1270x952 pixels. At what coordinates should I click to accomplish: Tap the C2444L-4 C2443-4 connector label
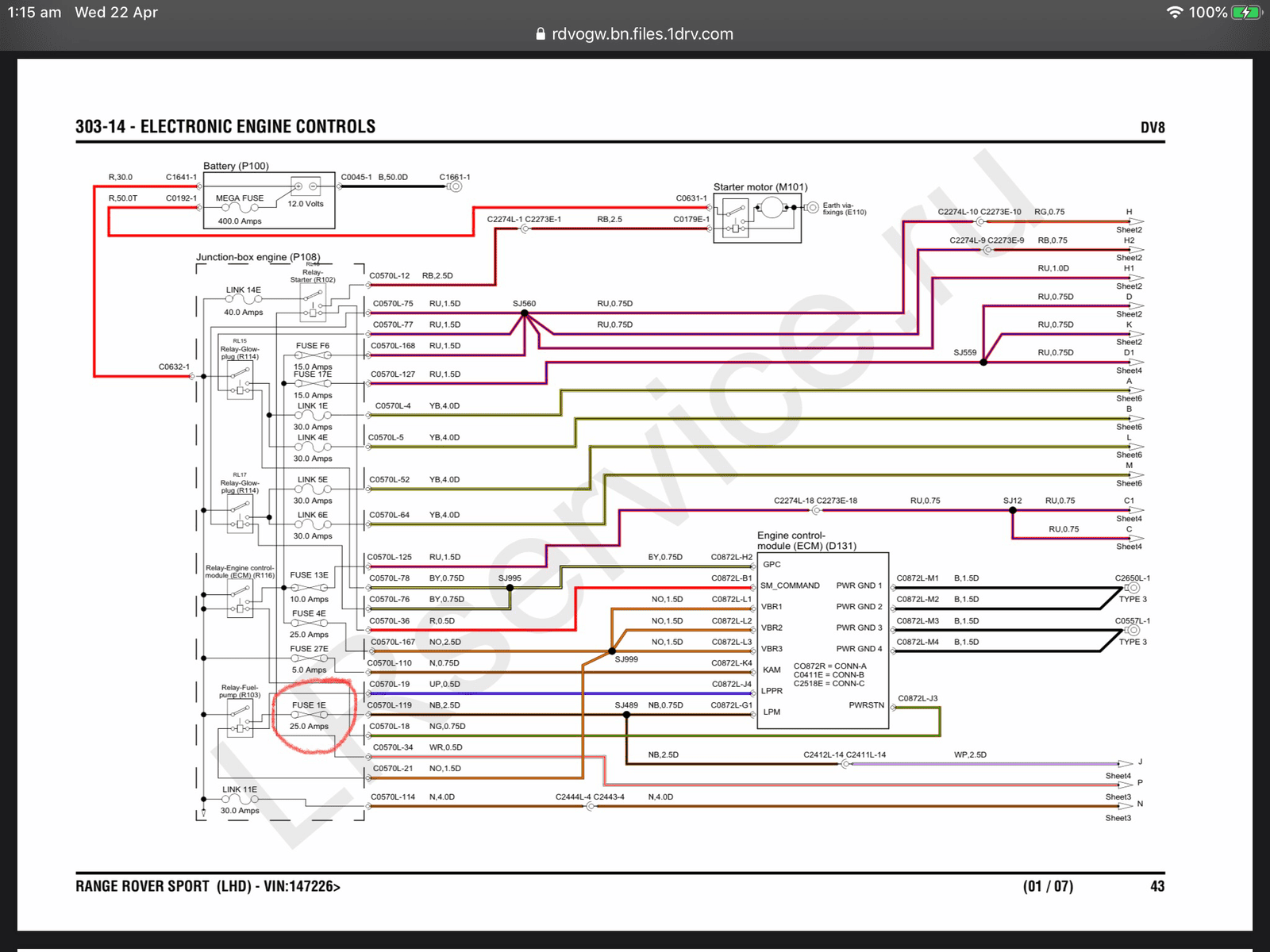590,797
